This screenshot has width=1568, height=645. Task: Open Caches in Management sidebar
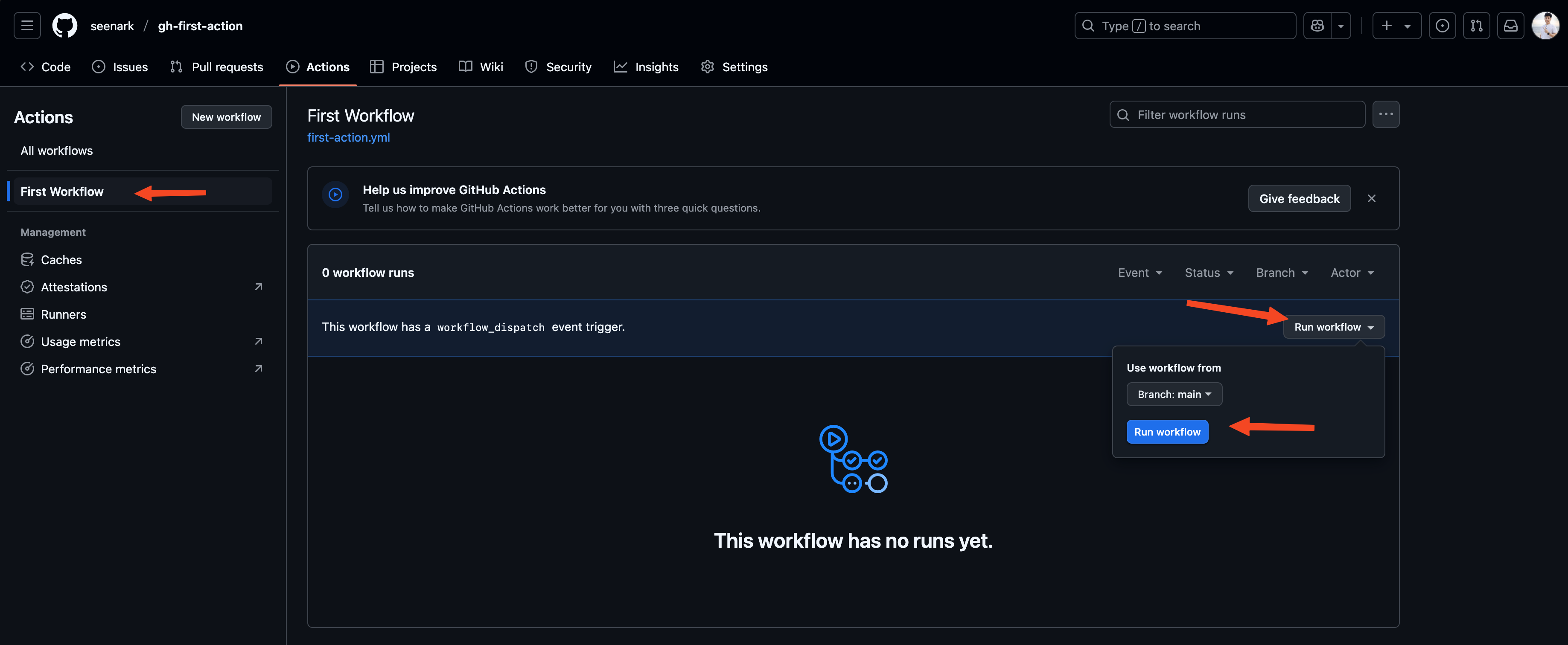[x=61, y=260]
